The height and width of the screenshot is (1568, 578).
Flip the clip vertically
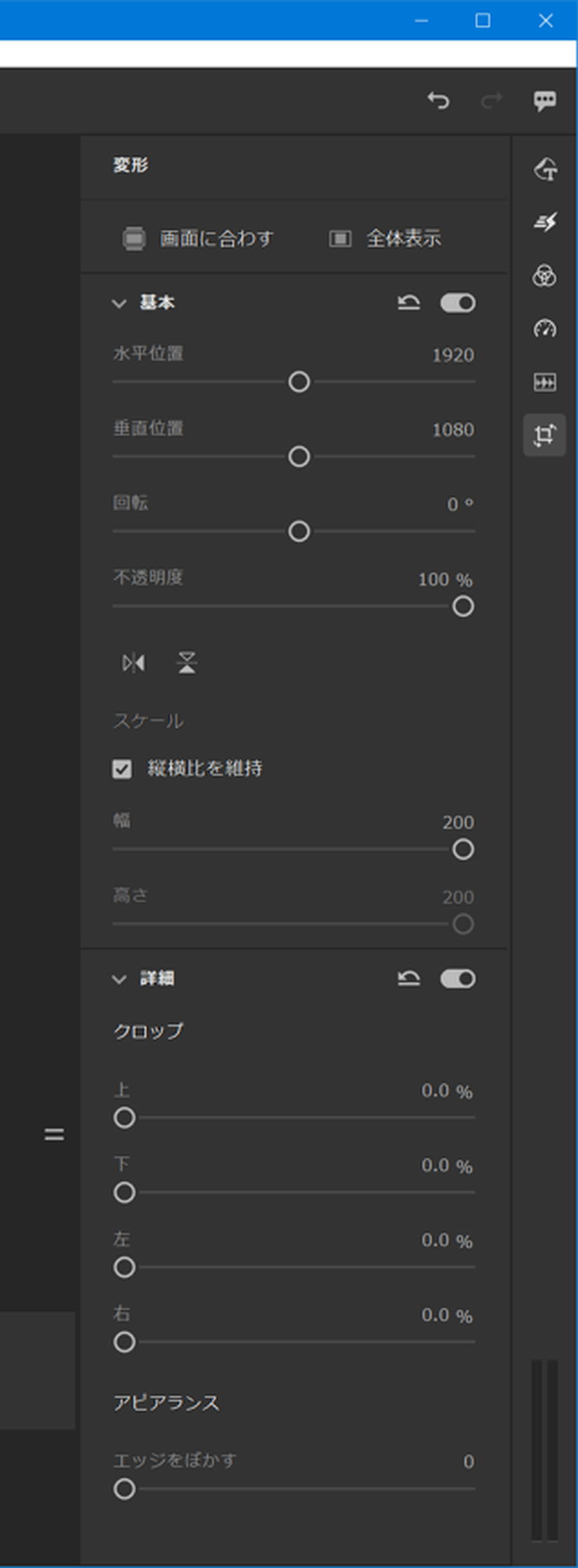187,663
